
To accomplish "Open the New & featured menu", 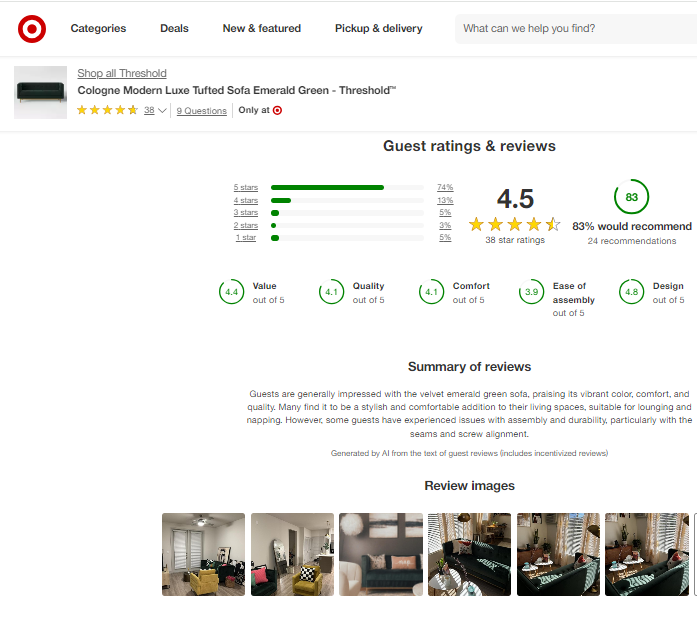I will click(262, 28).
